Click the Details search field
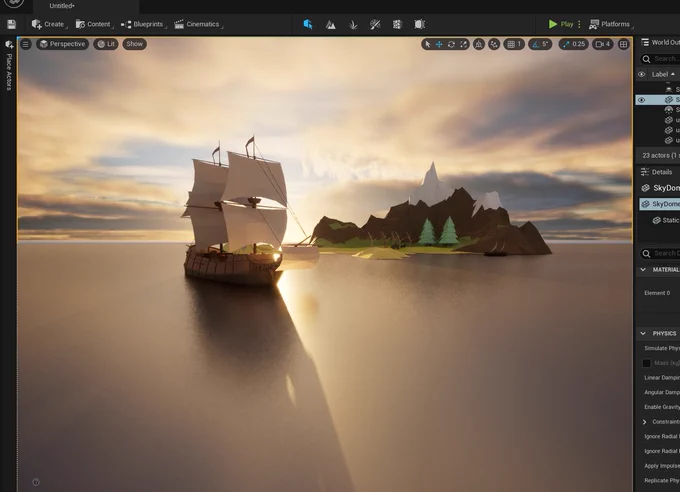The image size is (680, 492). click(x=660, y=253)
